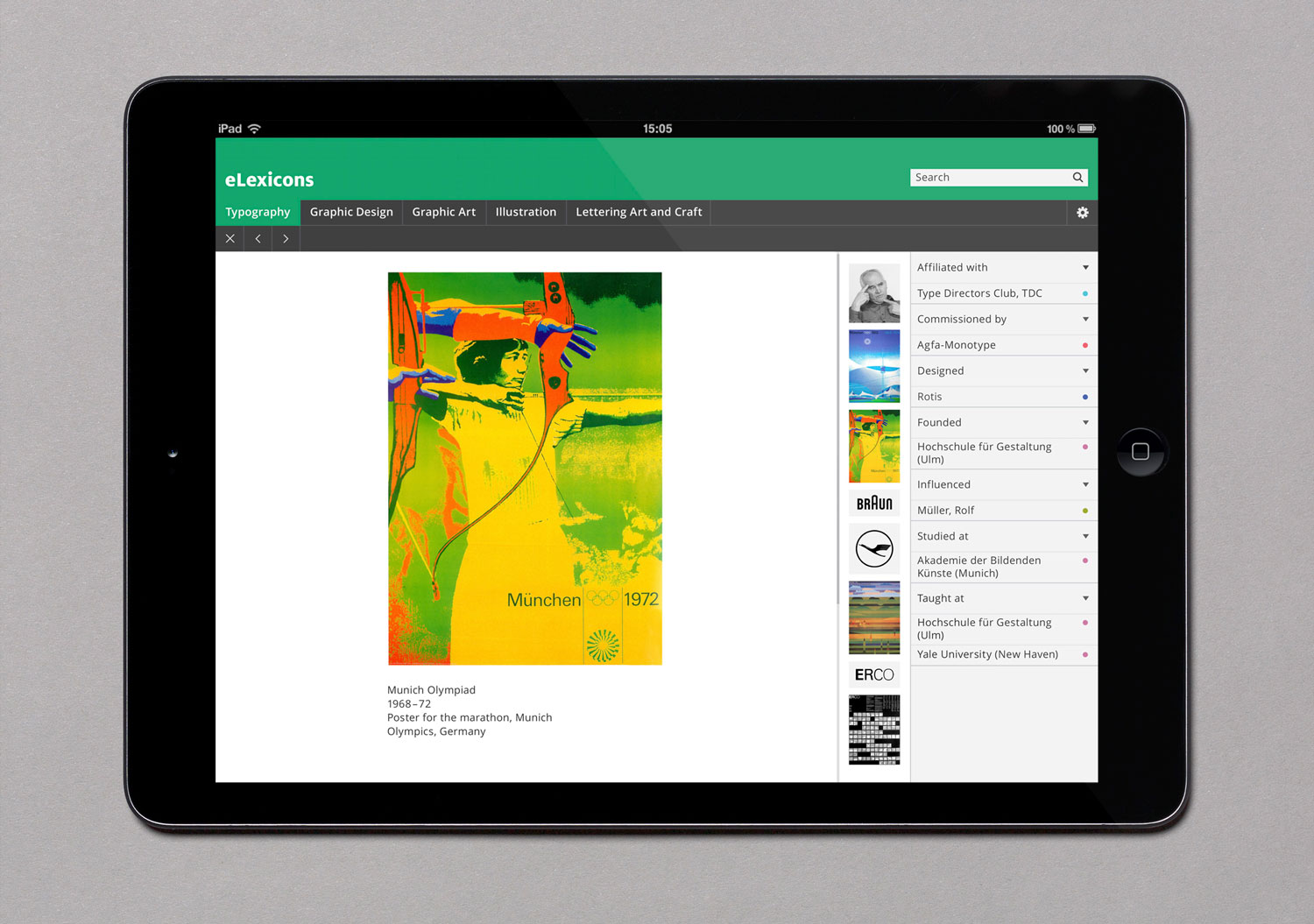Open the Type Directors Club, TDC entry
The height and width of the screenshot is (924, 1314).
pos(1004,293)
